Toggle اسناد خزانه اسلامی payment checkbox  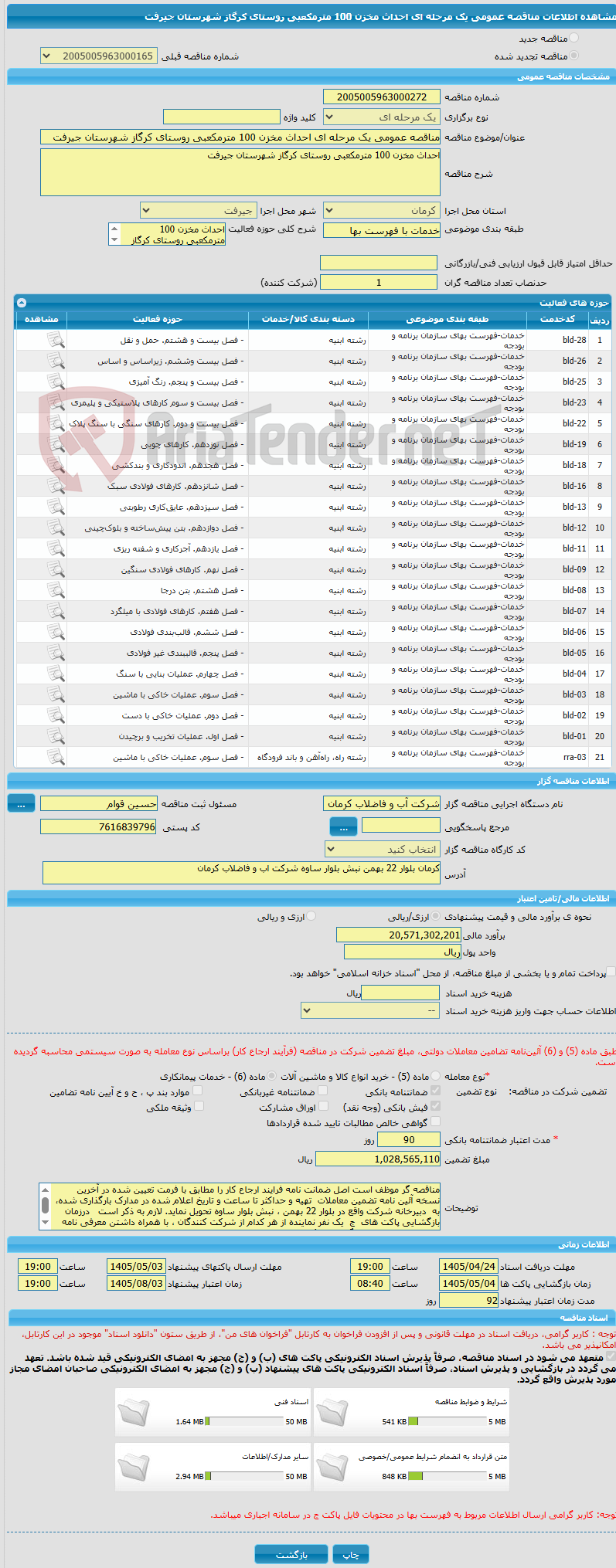(x=611, y=972)
